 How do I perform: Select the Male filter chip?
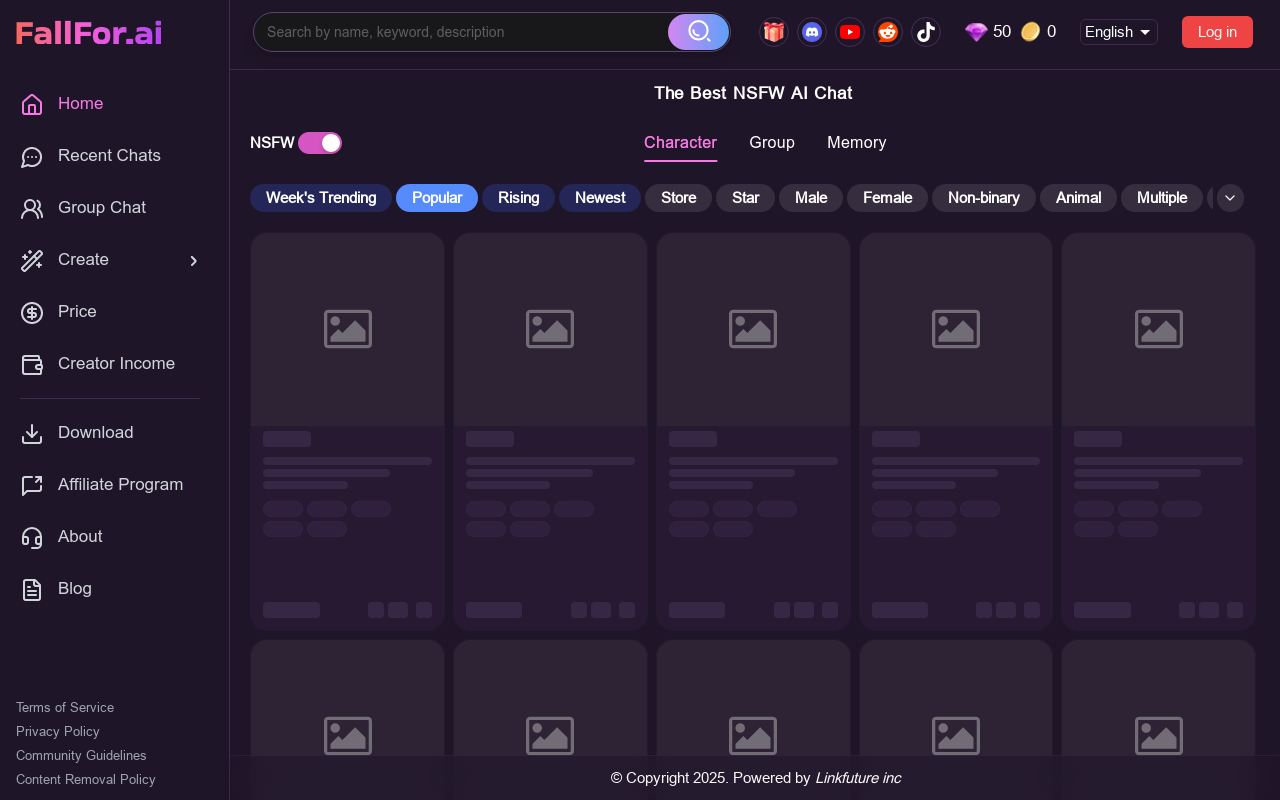point(811,198)
